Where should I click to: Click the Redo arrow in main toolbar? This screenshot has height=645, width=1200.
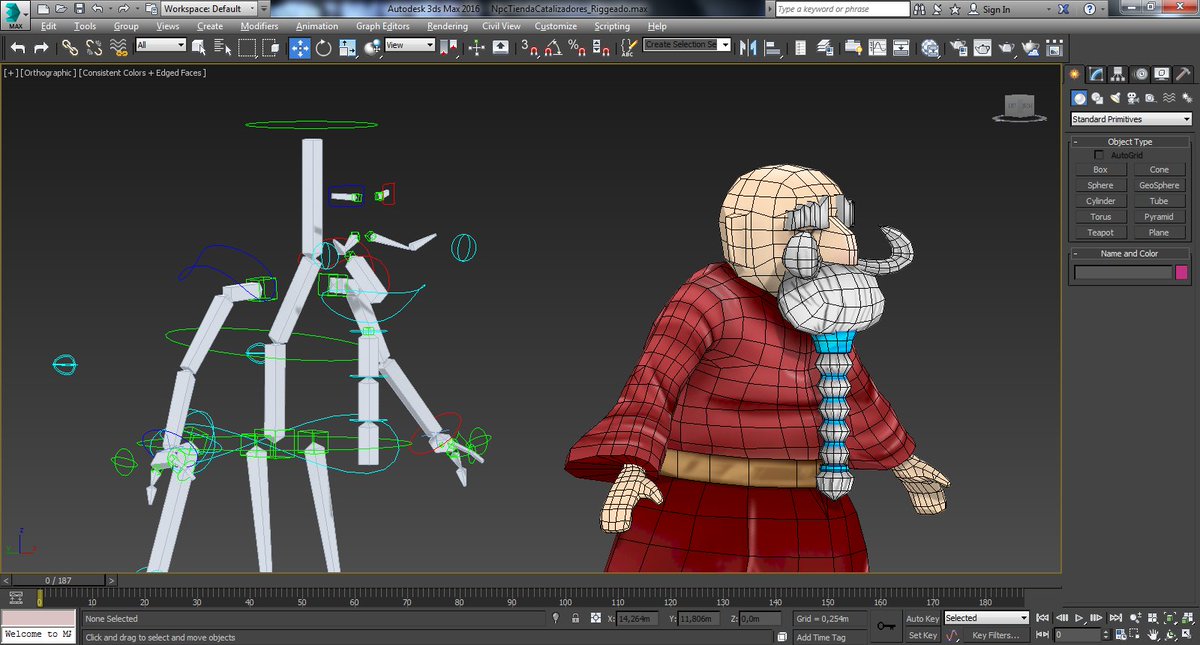click(41, 47)
